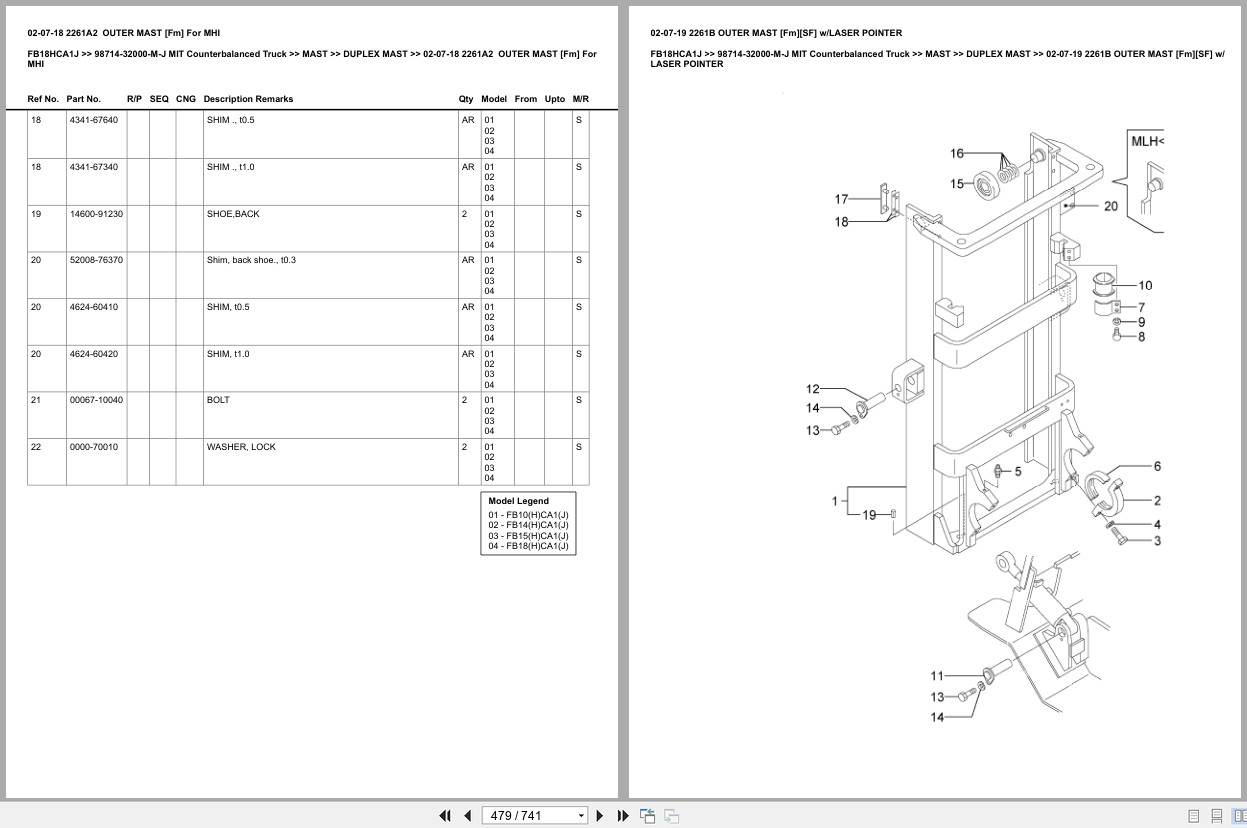Image resolution: width=1247 pixels, height=828 pixels.
Task: Click callout number 2 in the diagram
Action: click(1157, 501)
